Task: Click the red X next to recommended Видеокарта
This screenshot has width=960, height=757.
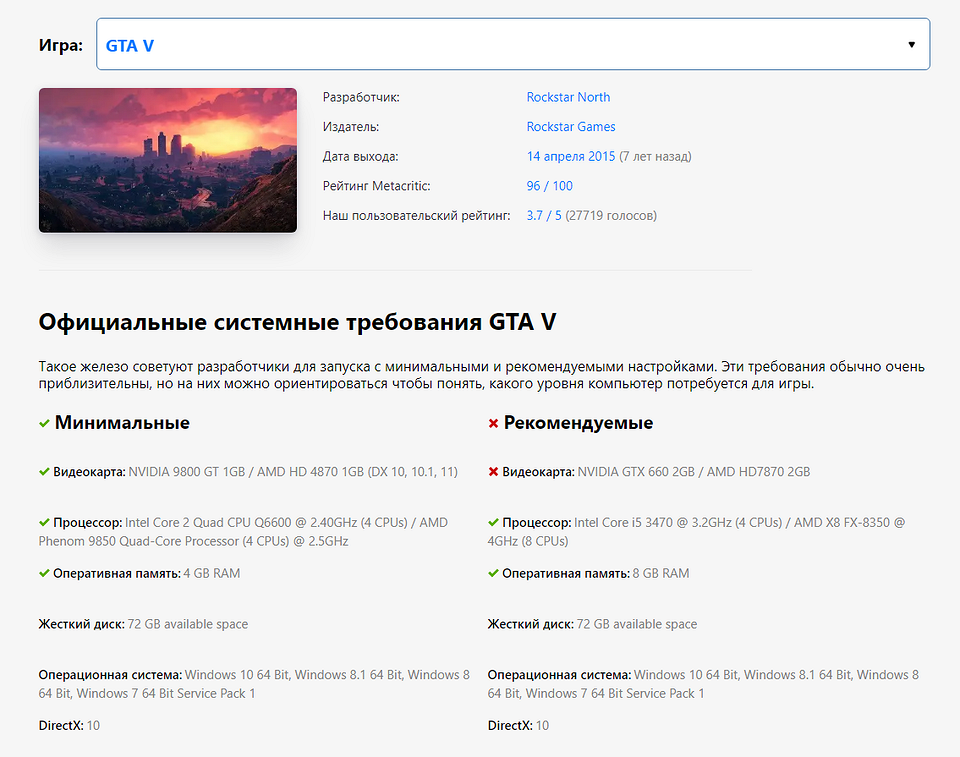Action: tap(492, 470)
